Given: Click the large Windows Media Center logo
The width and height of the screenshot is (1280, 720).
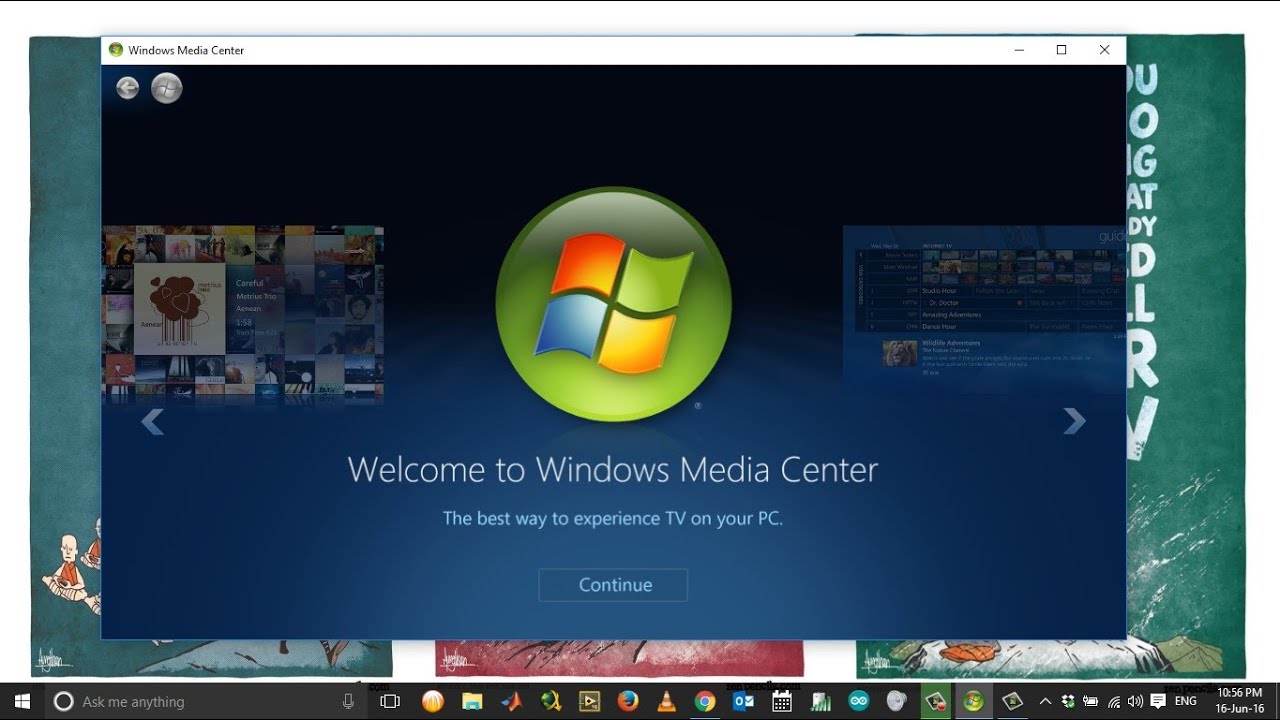Looking at the screenshot, I should click(x=613, y=303).
